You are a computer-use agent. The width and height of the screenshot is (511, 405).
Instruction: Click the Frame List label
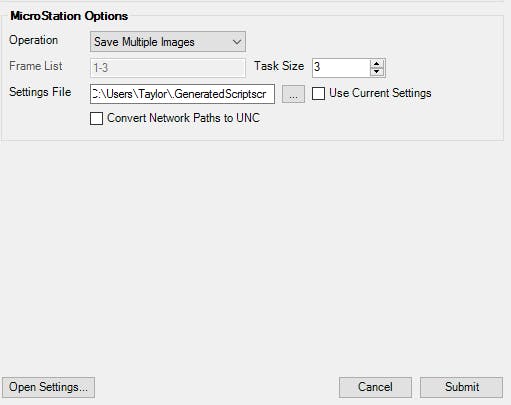(x=36, y=66)
